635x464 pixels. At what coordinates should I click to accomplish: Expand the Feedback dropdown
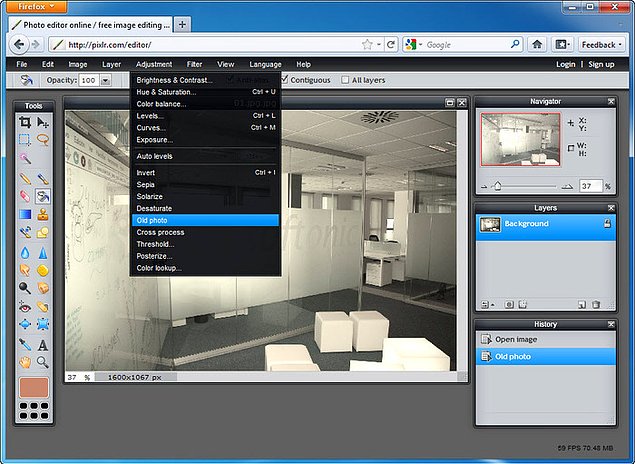(601, 45)
